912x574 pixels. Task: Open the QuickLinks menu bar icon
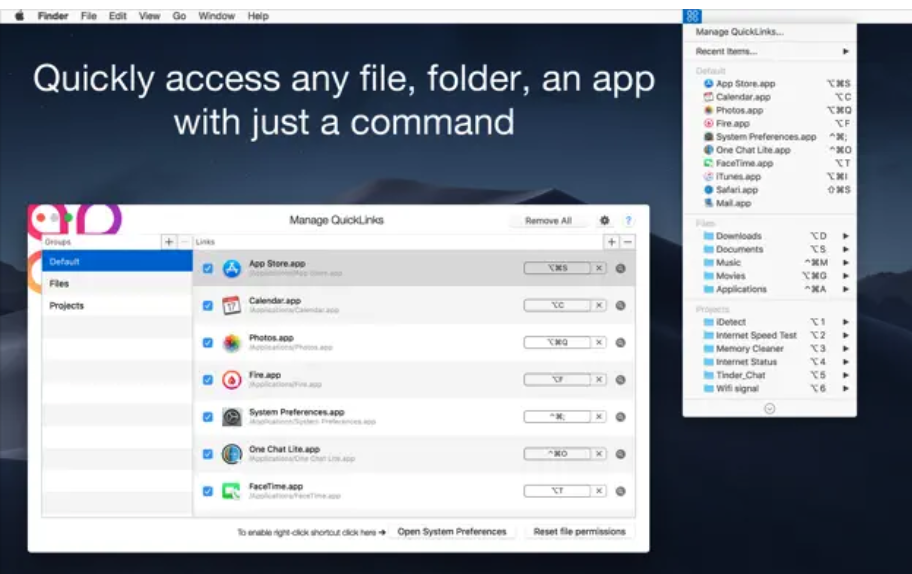tap(692, 16)
